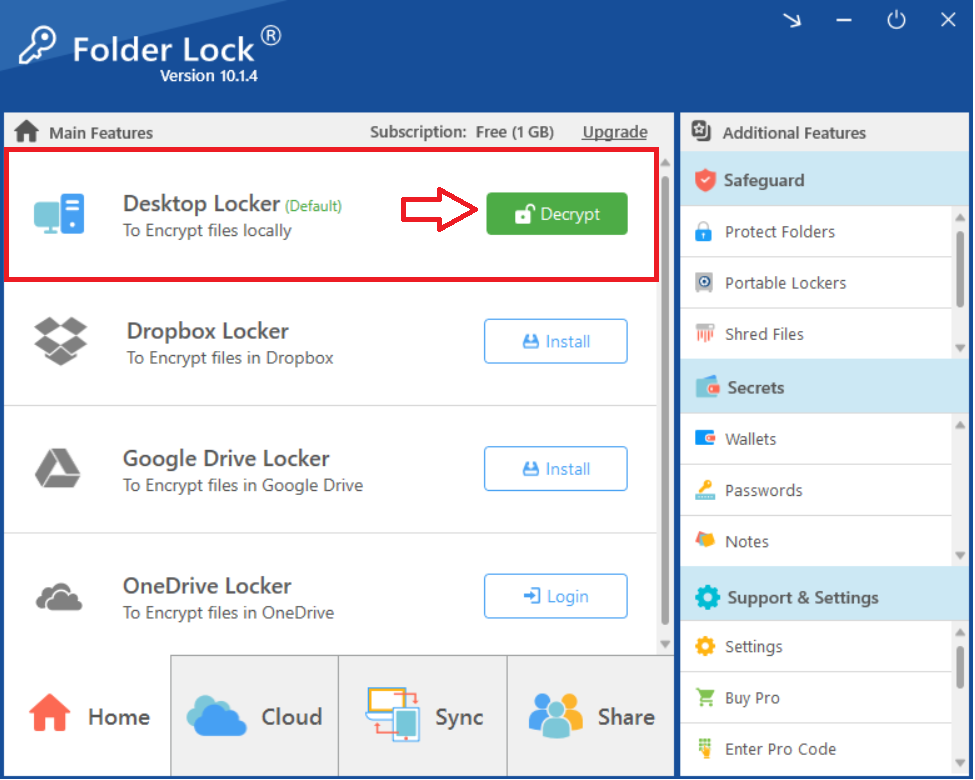Minimize the Folder Lock window

click(x=844, y=20)
